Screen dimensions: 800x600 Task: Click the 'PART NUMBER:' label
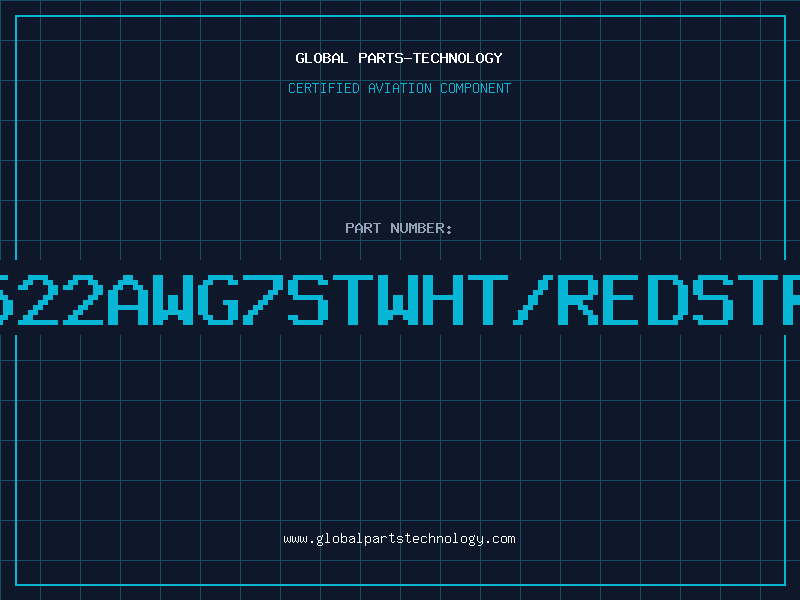pos(399,228)
